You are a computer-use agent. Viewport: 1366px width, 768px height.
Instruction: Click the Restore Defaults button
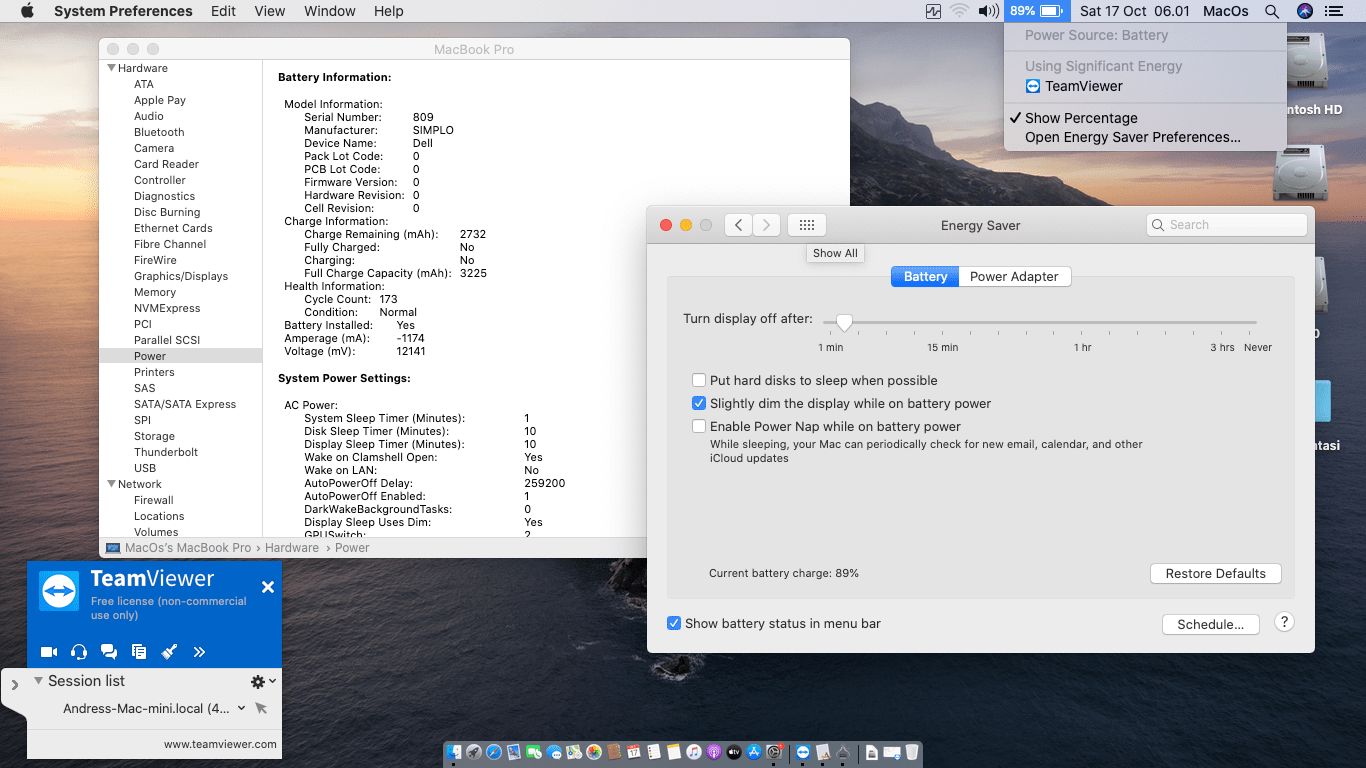click(1215, 574)
